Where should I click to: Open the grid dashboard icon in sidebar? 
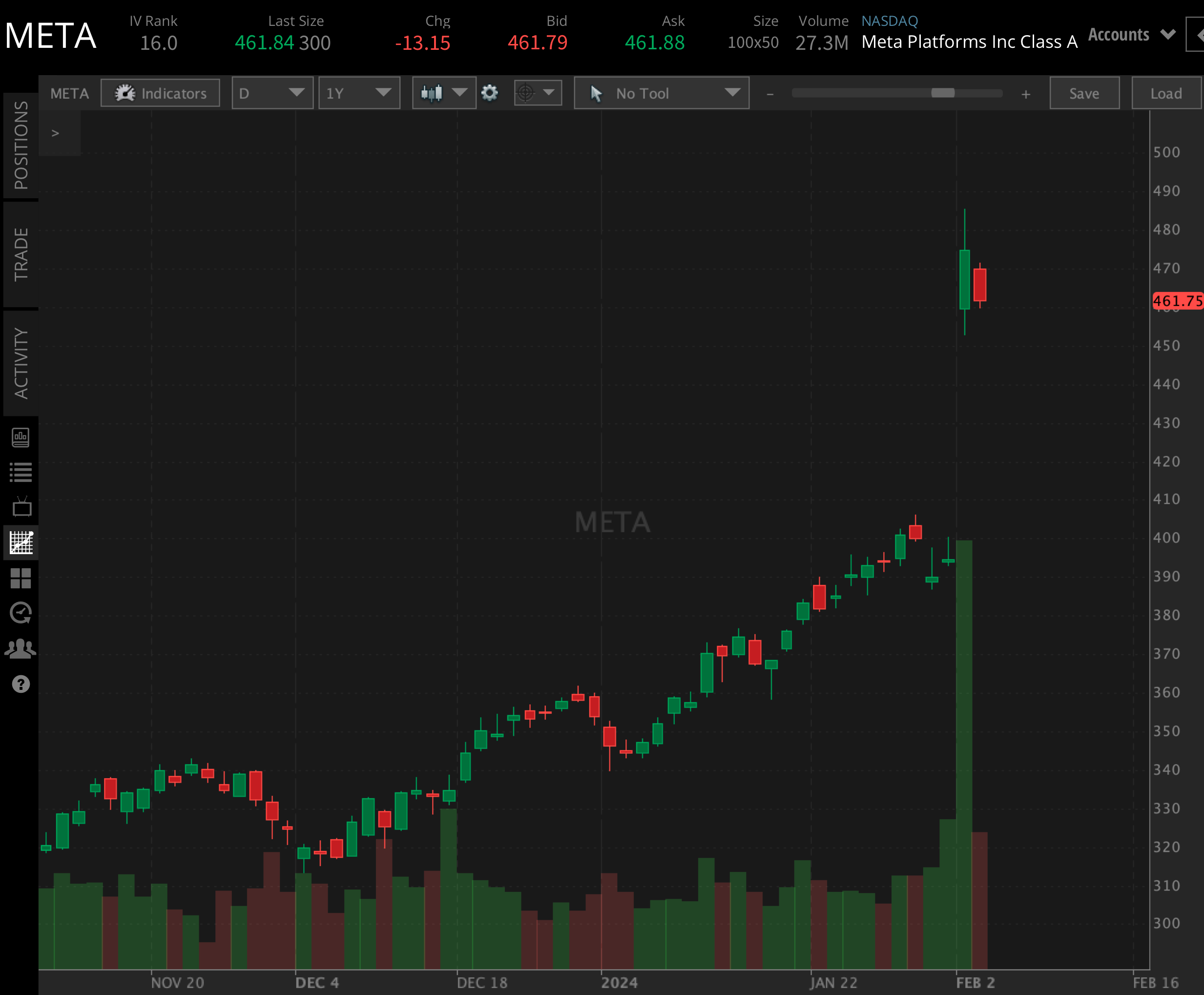[x=21, y=579]
